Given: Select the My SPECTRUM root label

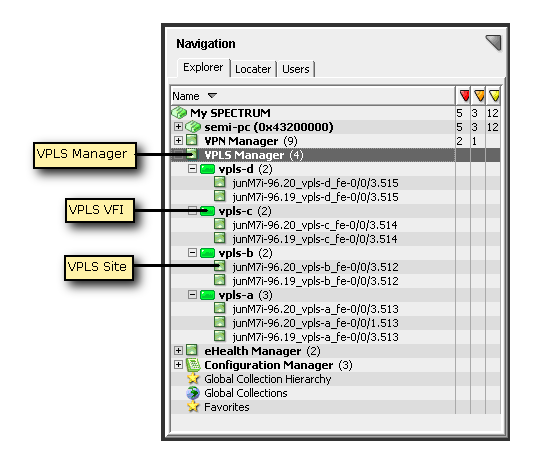Looking at the screenshot, I should coord(230,113).
